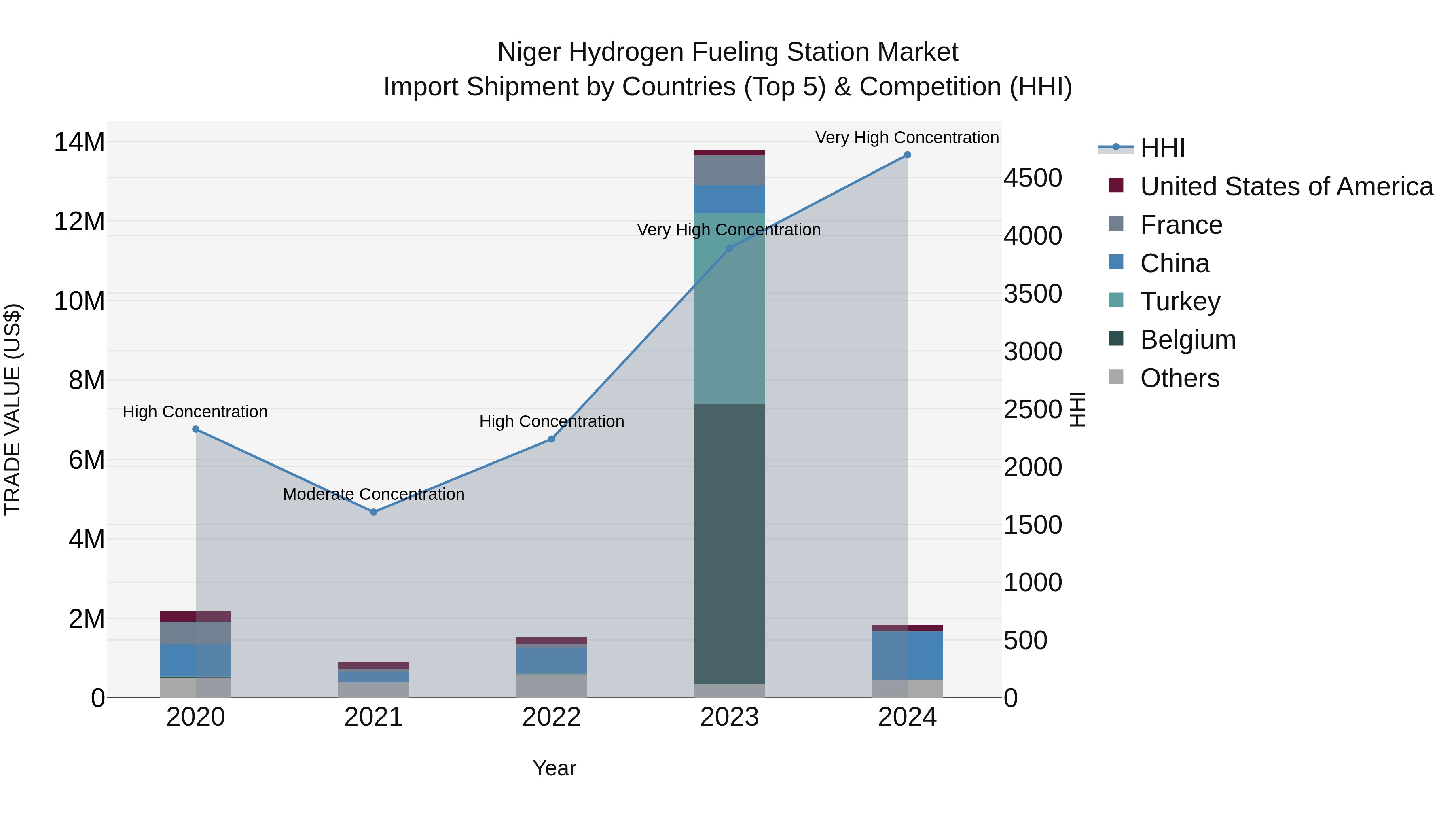
Task: Click the 2023 Very High Concentration annotation
Action: point(729,230)
